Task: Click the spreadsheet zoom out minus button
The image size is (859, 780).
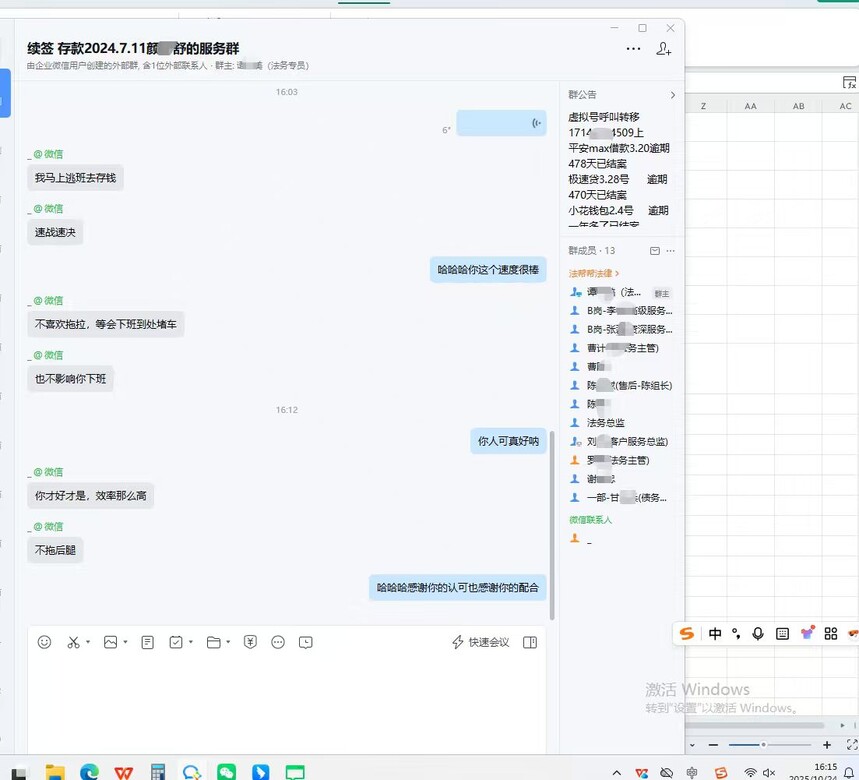Action: click(713, 745)
